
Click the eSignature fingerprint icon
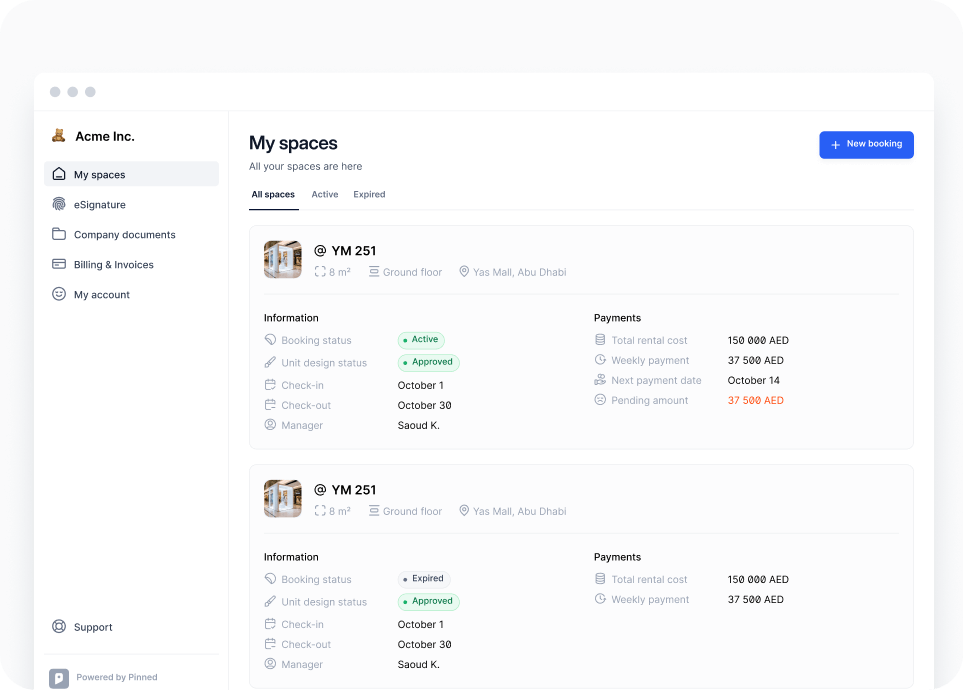click(59, 204)
